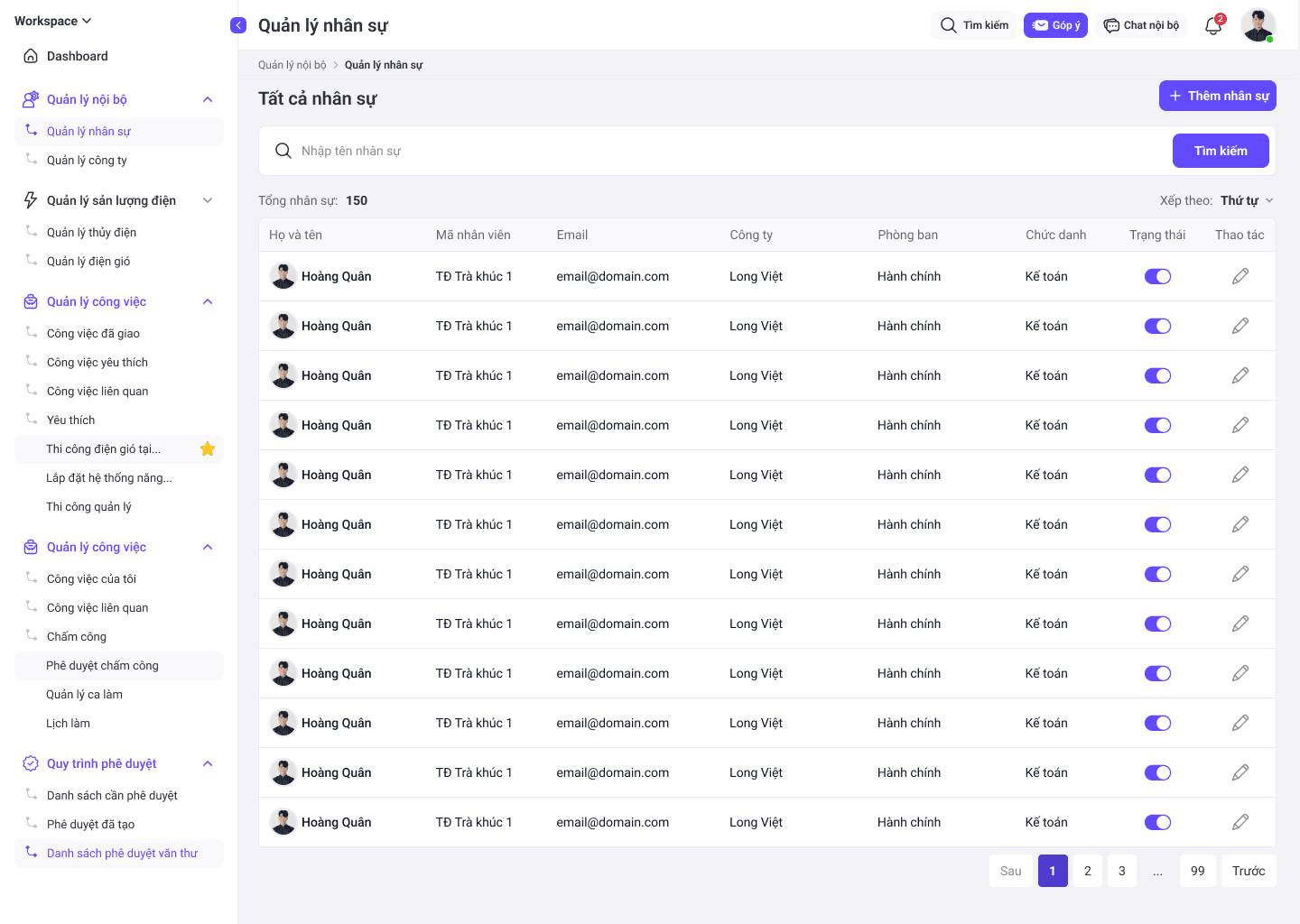Open Quản lý thủy điện
The image size is (1300, 924).
point(119,232)
